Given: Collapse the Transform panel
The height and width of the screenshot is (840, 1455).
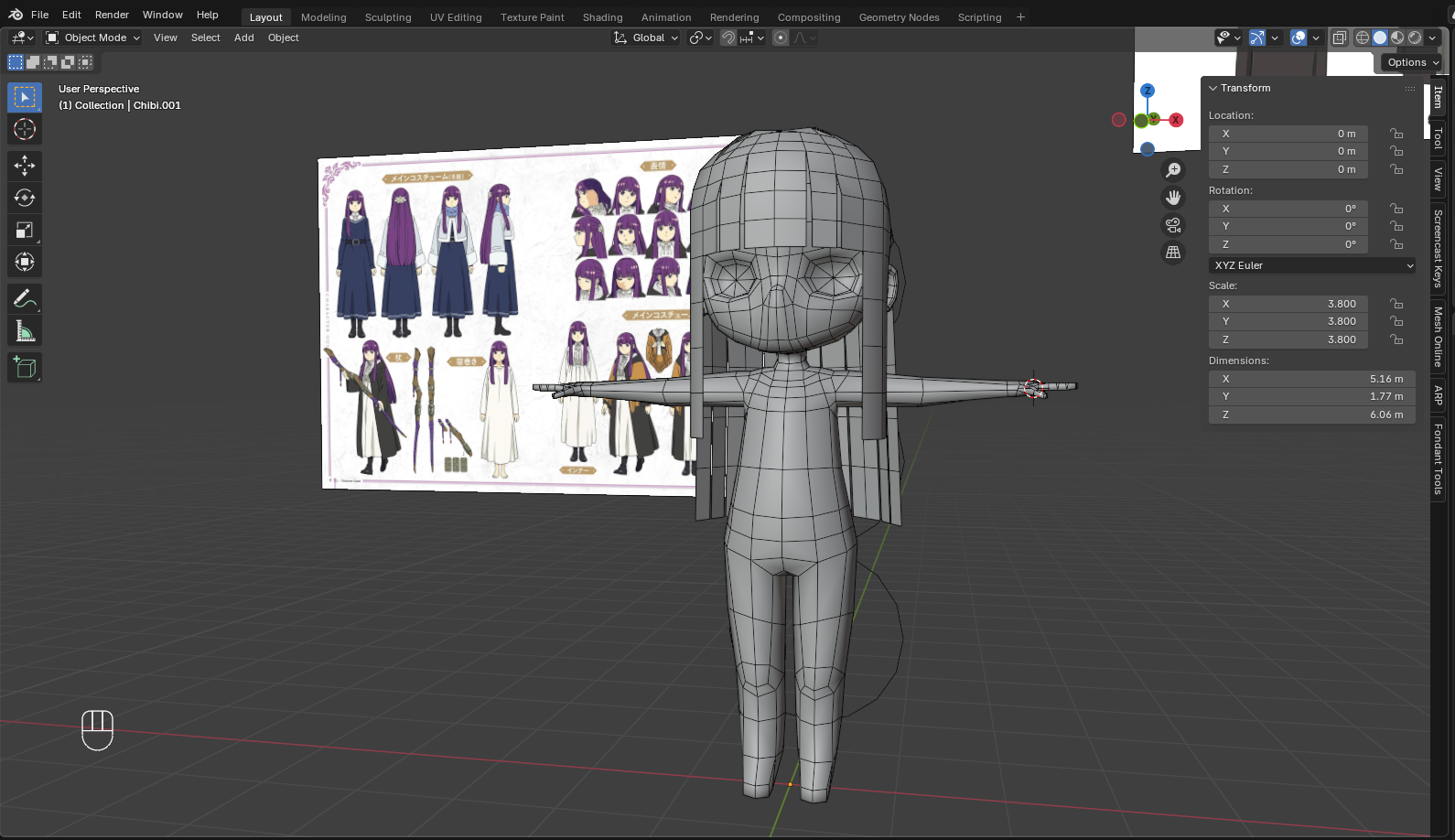Looking at the screenshot, I should coord(1213,88).
